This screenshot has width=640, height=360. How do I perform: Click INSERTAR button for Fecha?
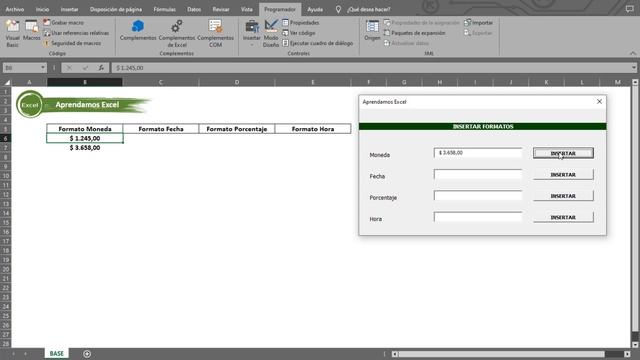coord(563,175)
